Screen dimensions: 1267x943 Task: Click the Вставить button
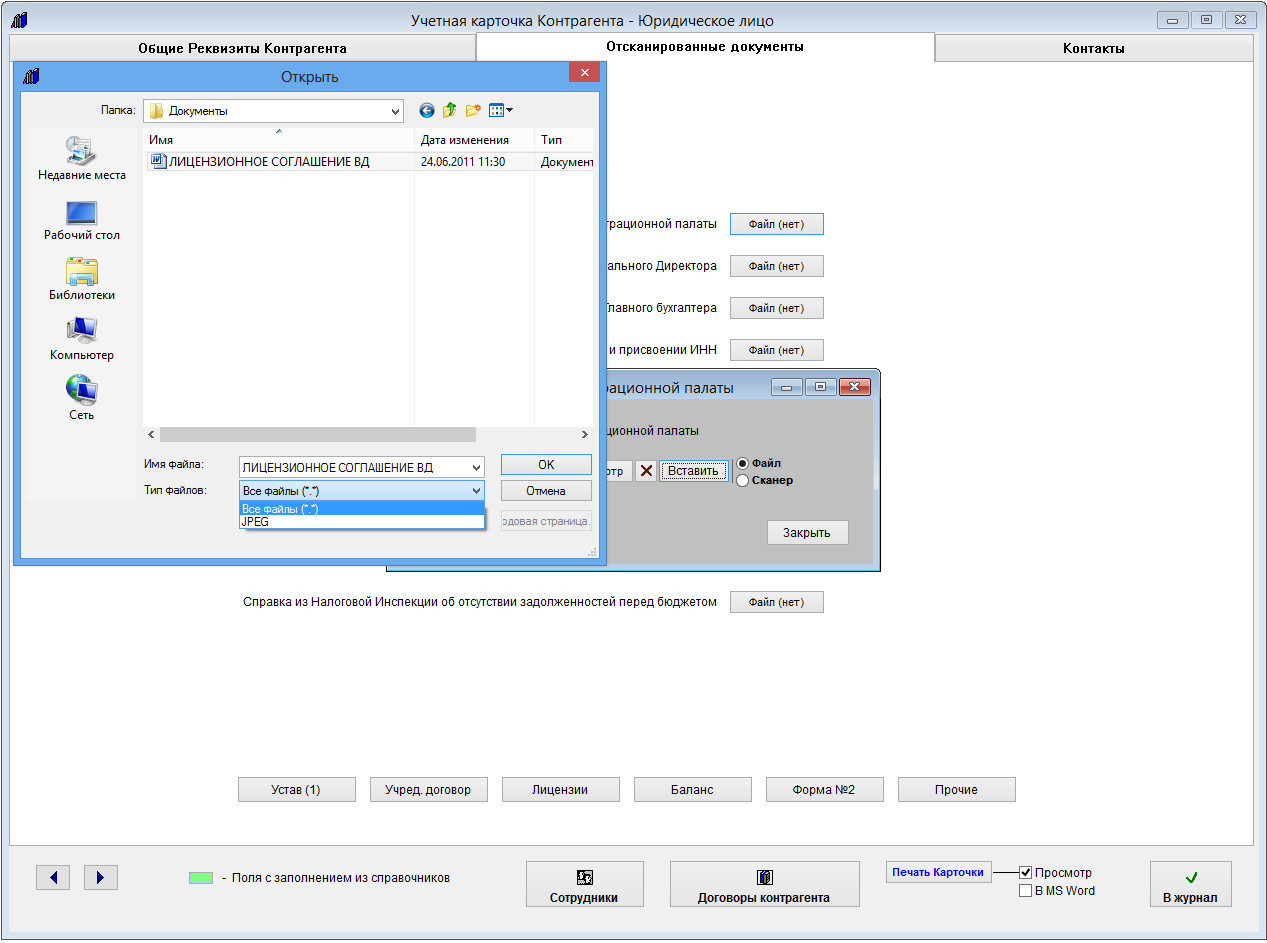[693, 471]
